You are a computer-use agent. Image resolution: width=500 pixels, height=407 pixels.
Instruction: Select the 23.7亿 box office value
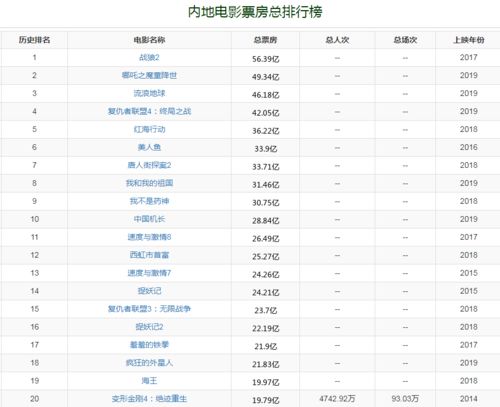pos(265,311)
